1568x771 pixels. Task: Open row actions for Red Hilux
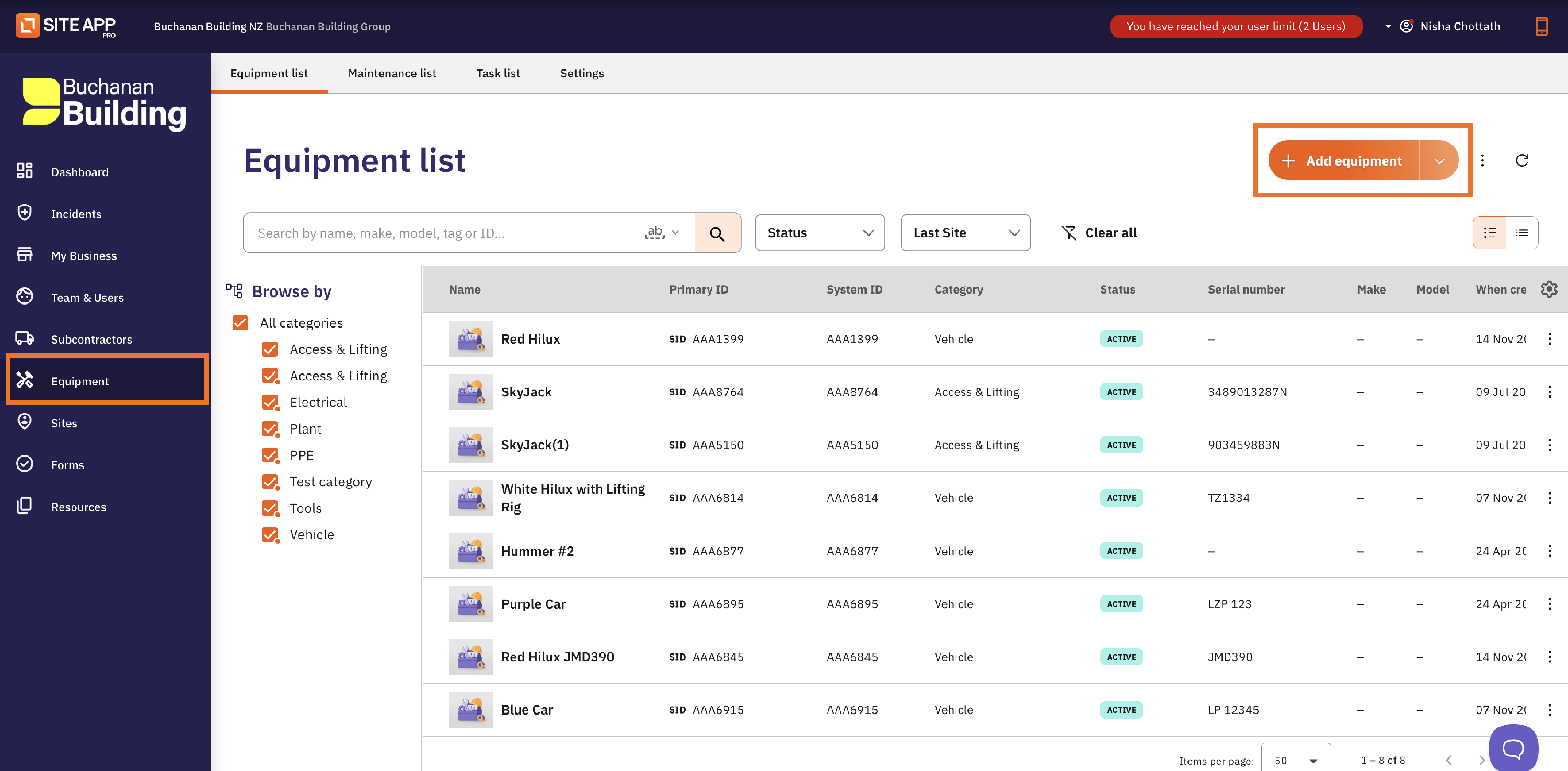(1550, 339)
